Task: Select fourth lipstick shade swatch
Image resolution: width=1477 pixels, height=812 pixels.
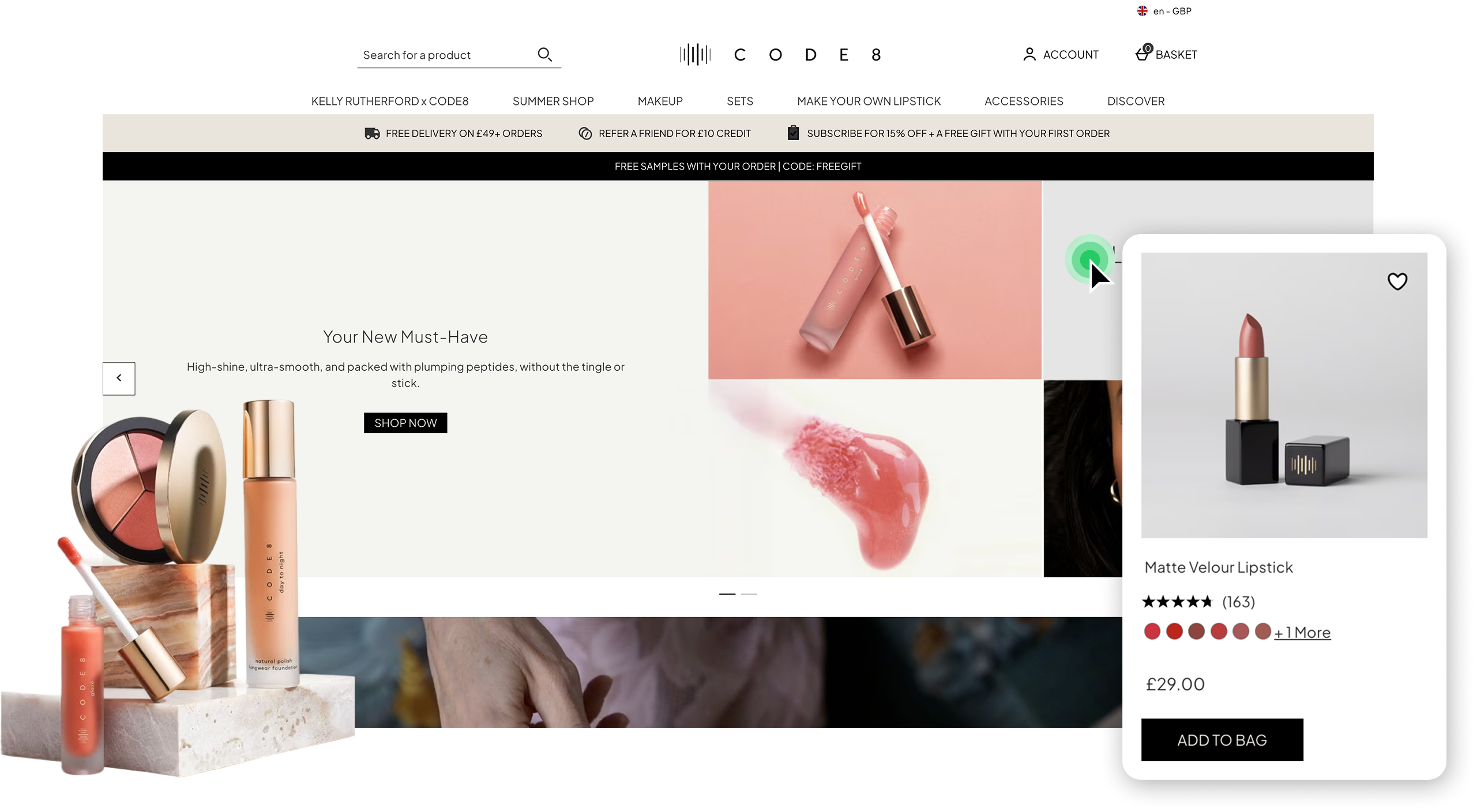Action: 1219,631
